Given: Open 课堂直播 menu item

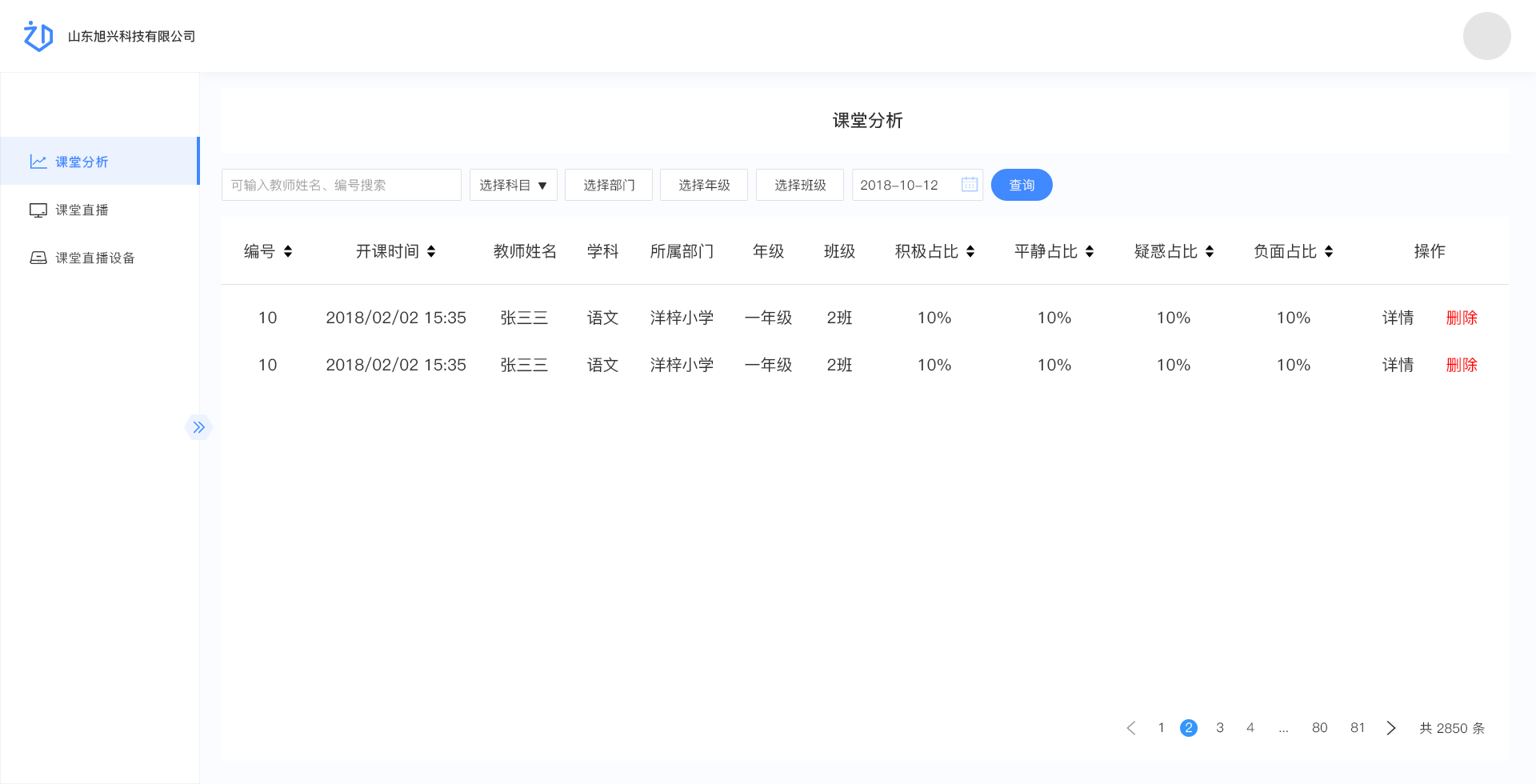Looking at the screenshot, I should click(100, 210).
